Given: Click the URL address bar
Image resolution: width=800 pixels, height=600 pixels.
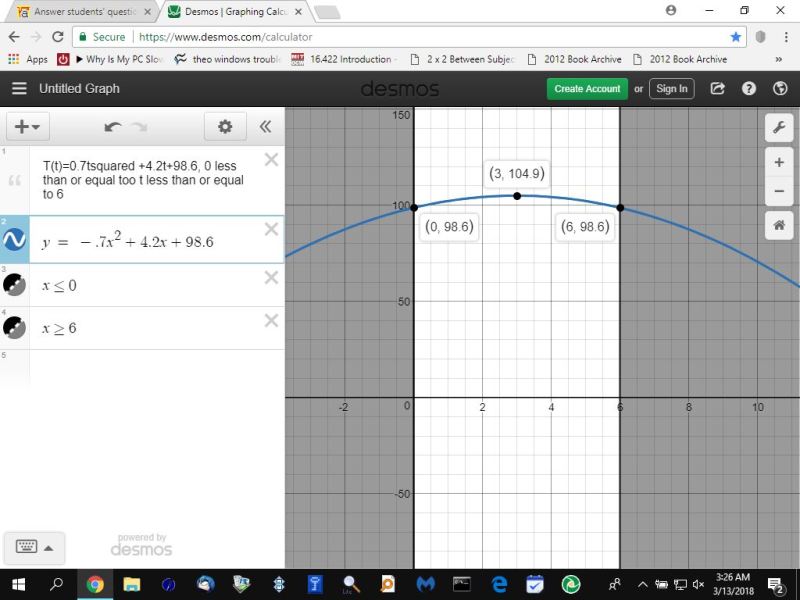Looking at the screenshot, I should pos(408,37).
